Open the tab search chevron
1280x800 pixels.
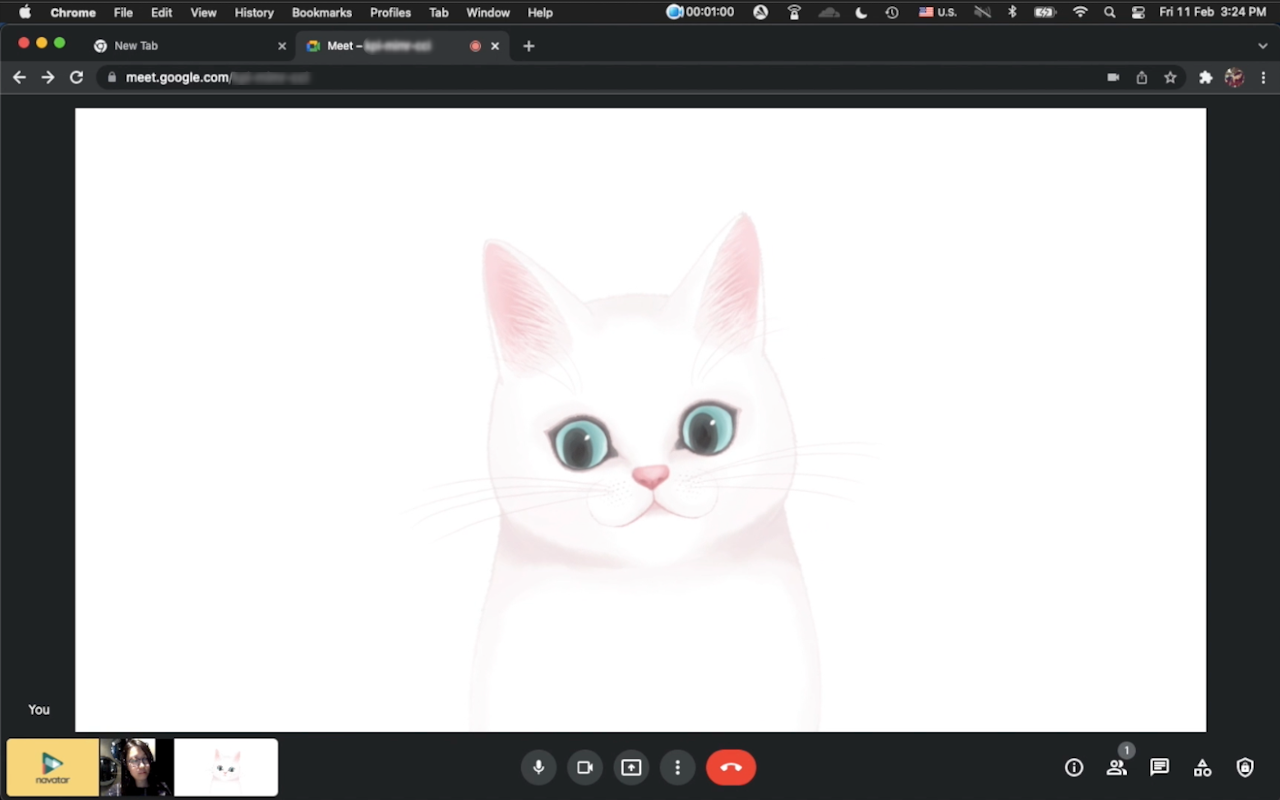pos(1262,45)
